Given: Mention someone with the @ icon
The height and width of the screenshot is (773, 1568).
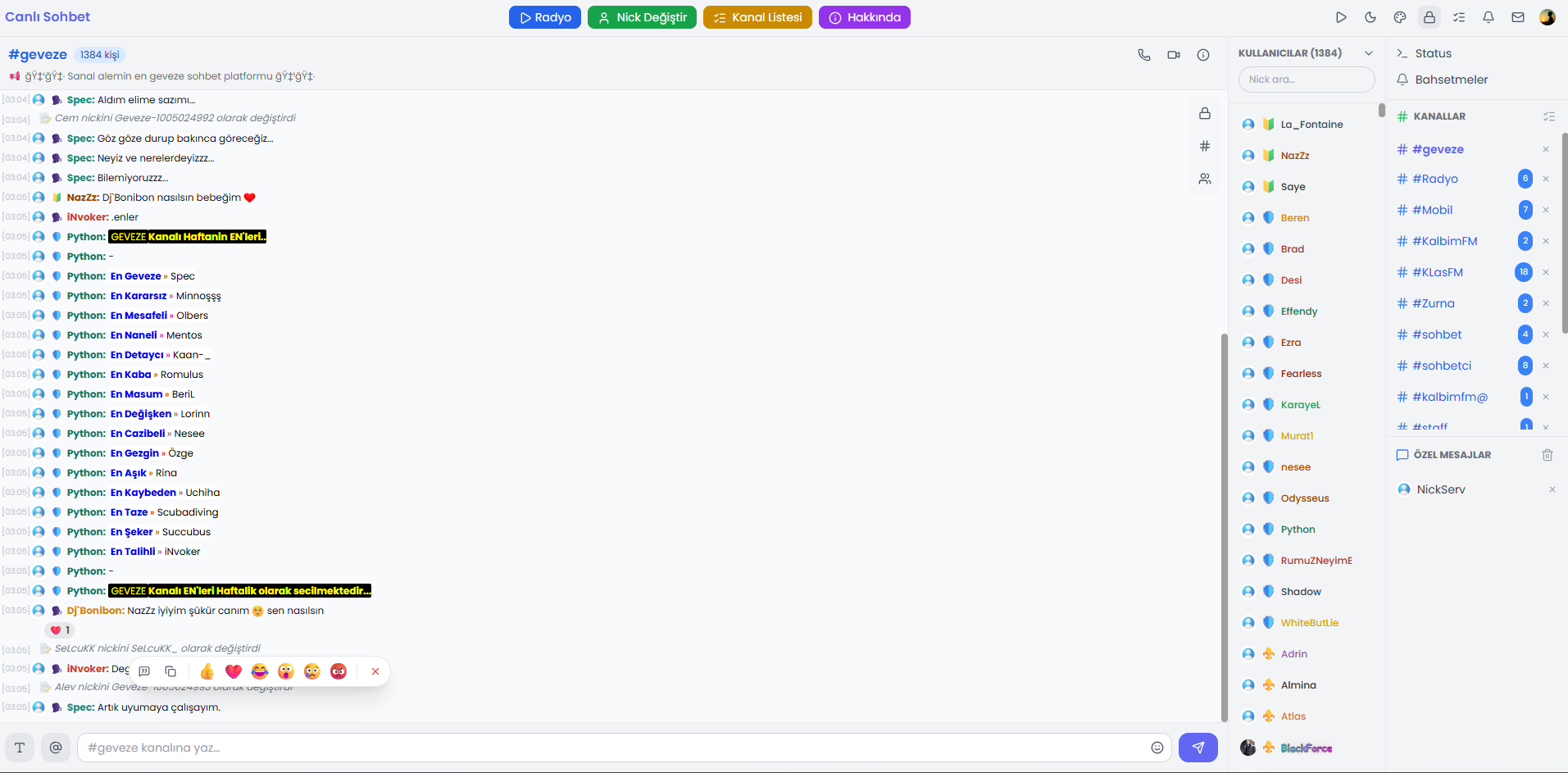Looking at the screenshot, I should point(56,747).
